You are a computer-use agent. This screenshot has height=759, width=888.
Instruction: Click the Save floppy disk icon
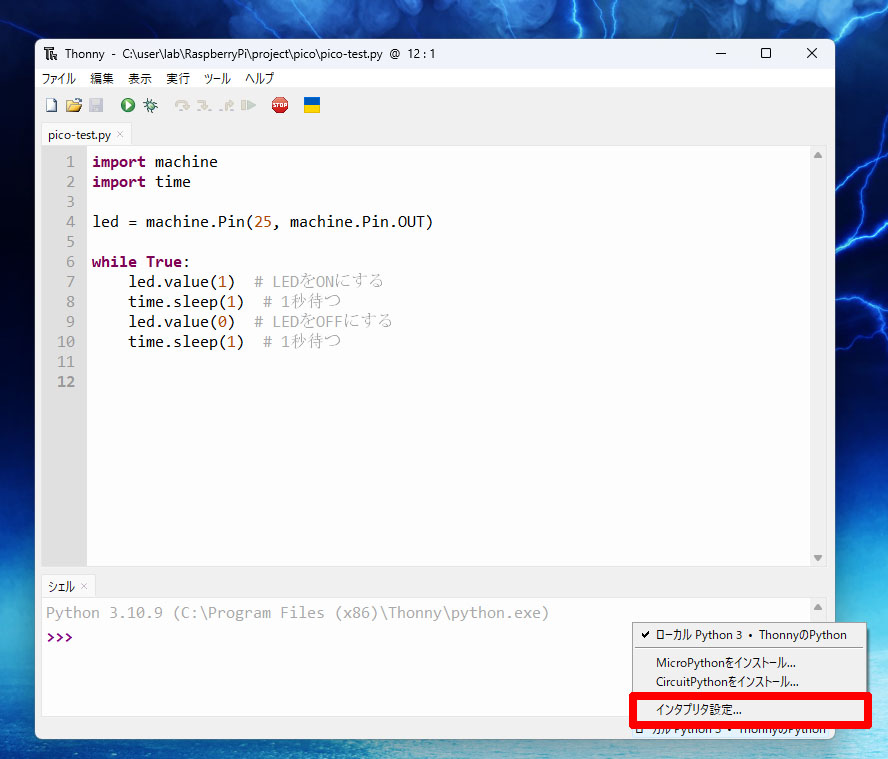point(96,105)
